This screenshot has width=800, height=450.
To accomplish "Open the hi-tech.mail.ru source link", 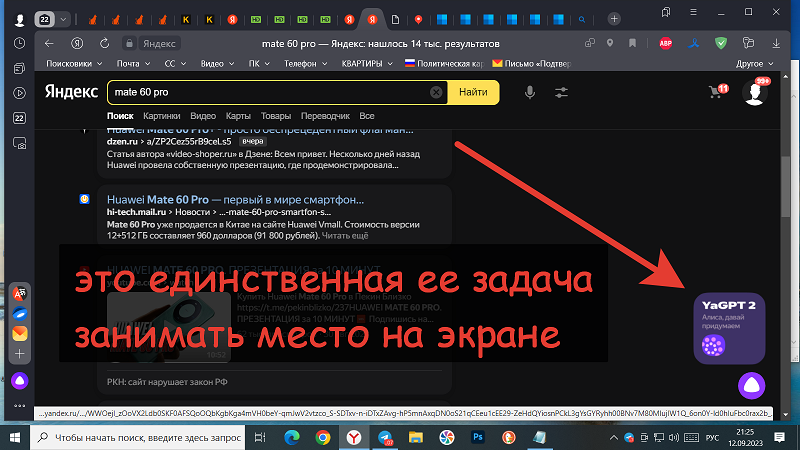I will (x=136, y=212).
